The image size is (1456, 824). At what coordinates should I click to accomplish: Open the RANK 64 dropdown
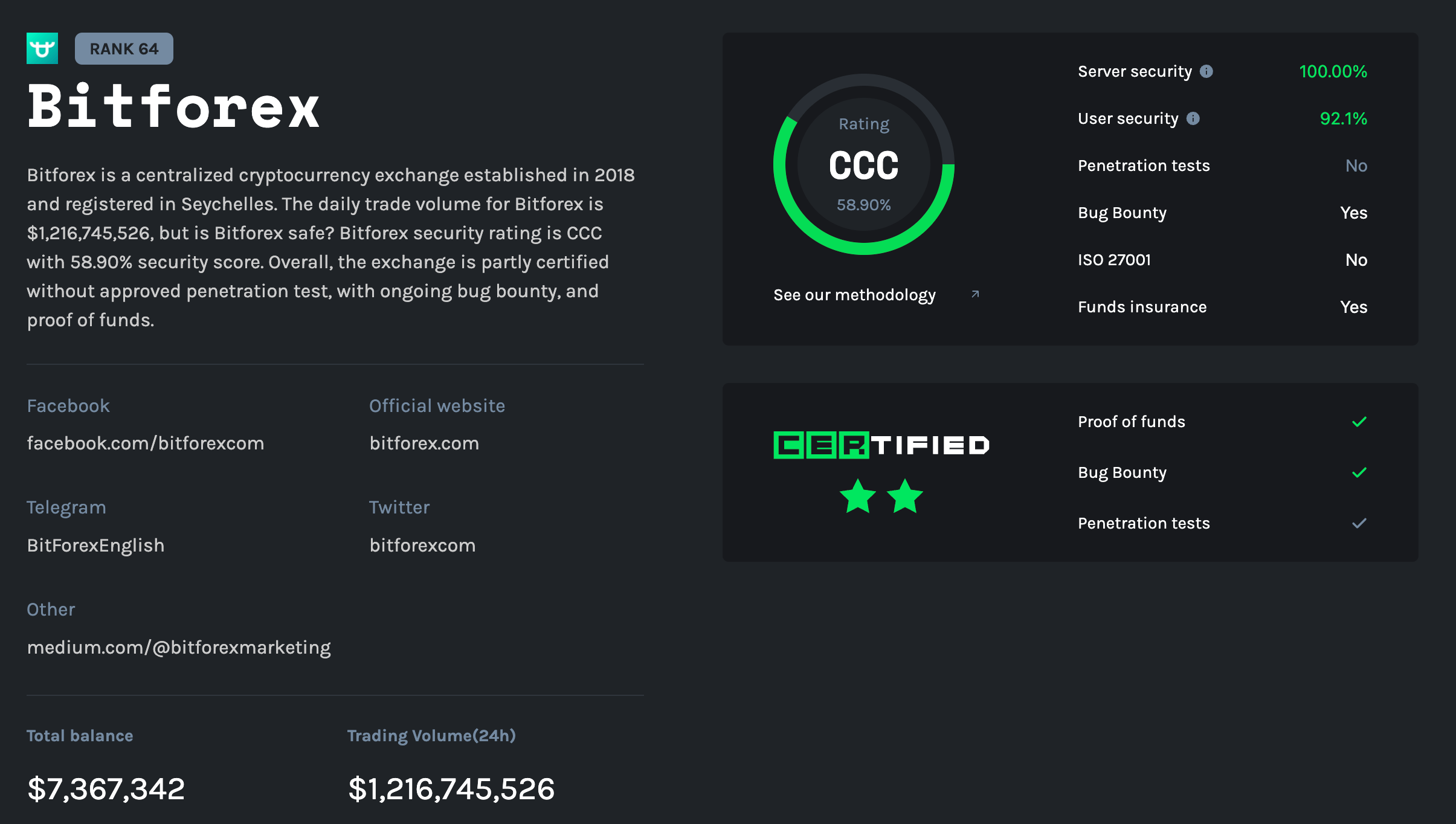(x=124, y=48)
